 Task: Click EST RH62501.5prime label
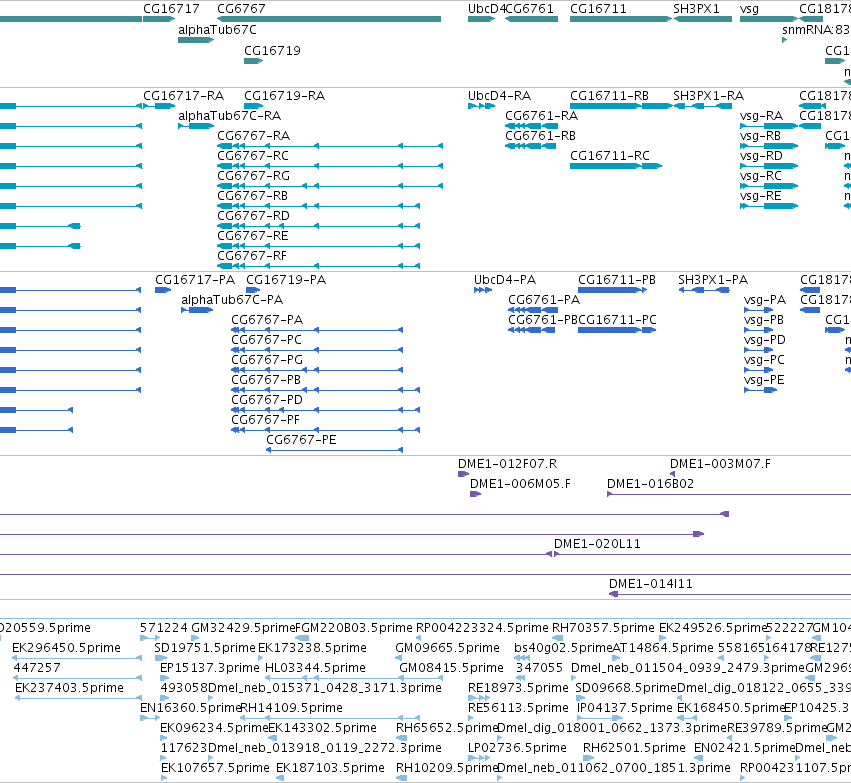pyautogui.click(x=634, y=748)
